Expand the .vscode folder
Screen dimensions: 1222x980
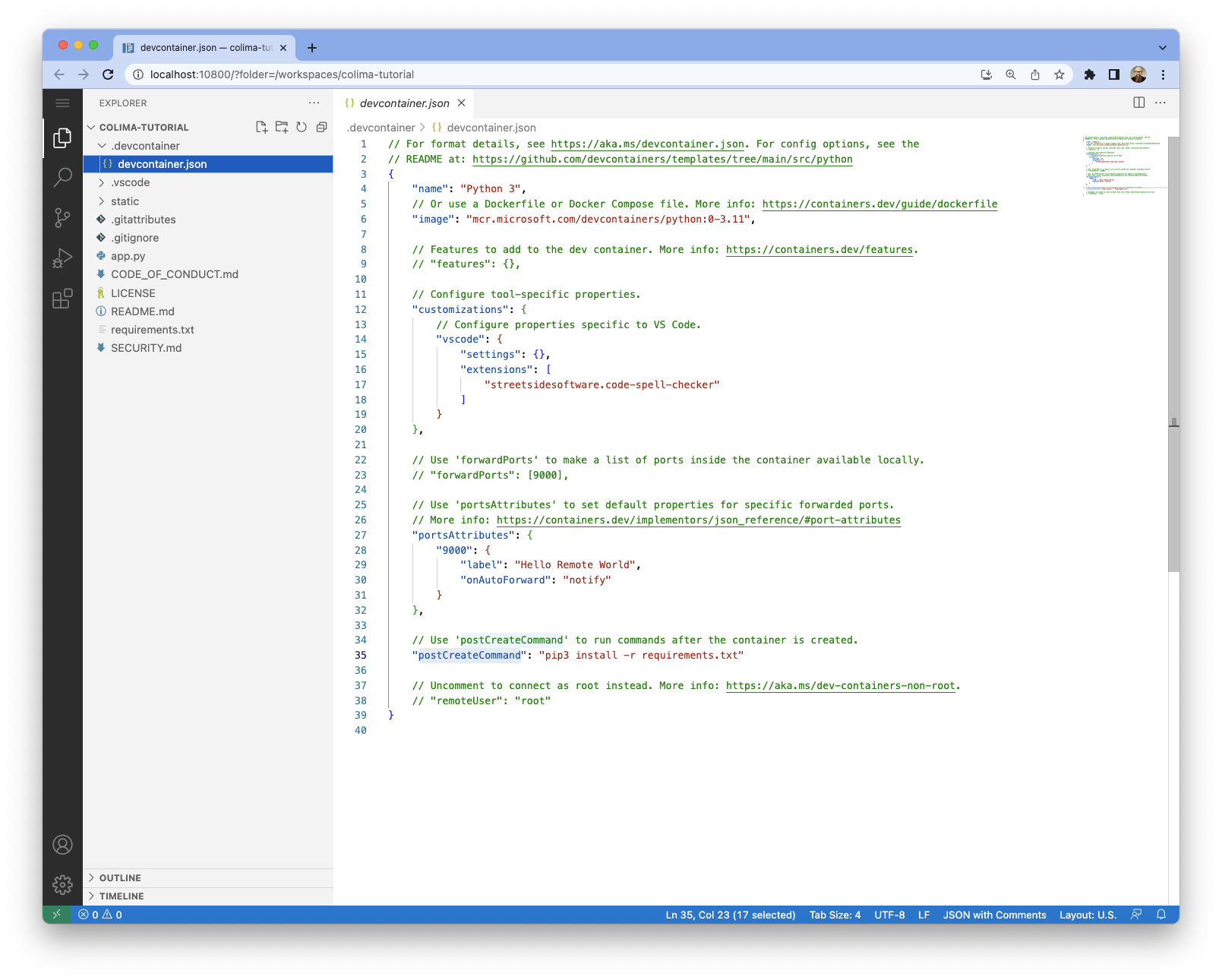click(x=130, y=182)
